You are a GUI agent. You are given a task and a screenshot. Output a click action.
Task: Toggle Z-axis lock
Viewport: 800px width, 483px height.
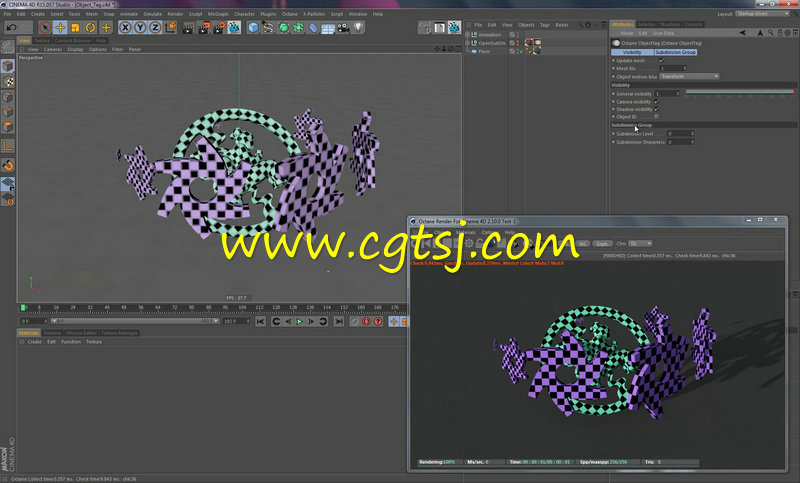pyautogui.click(x=155, y=27)
